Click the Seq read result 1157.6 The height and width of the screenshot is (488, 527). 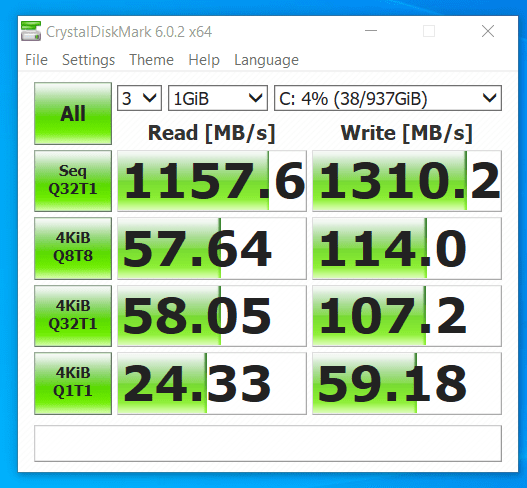click(x=212, y=181)
